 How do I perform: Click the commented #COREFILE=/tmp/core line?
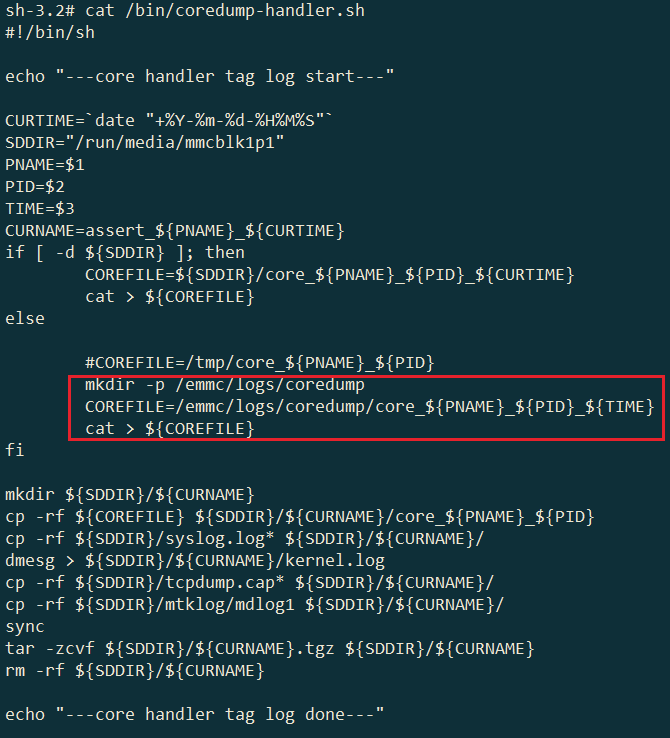pos(259,363)
